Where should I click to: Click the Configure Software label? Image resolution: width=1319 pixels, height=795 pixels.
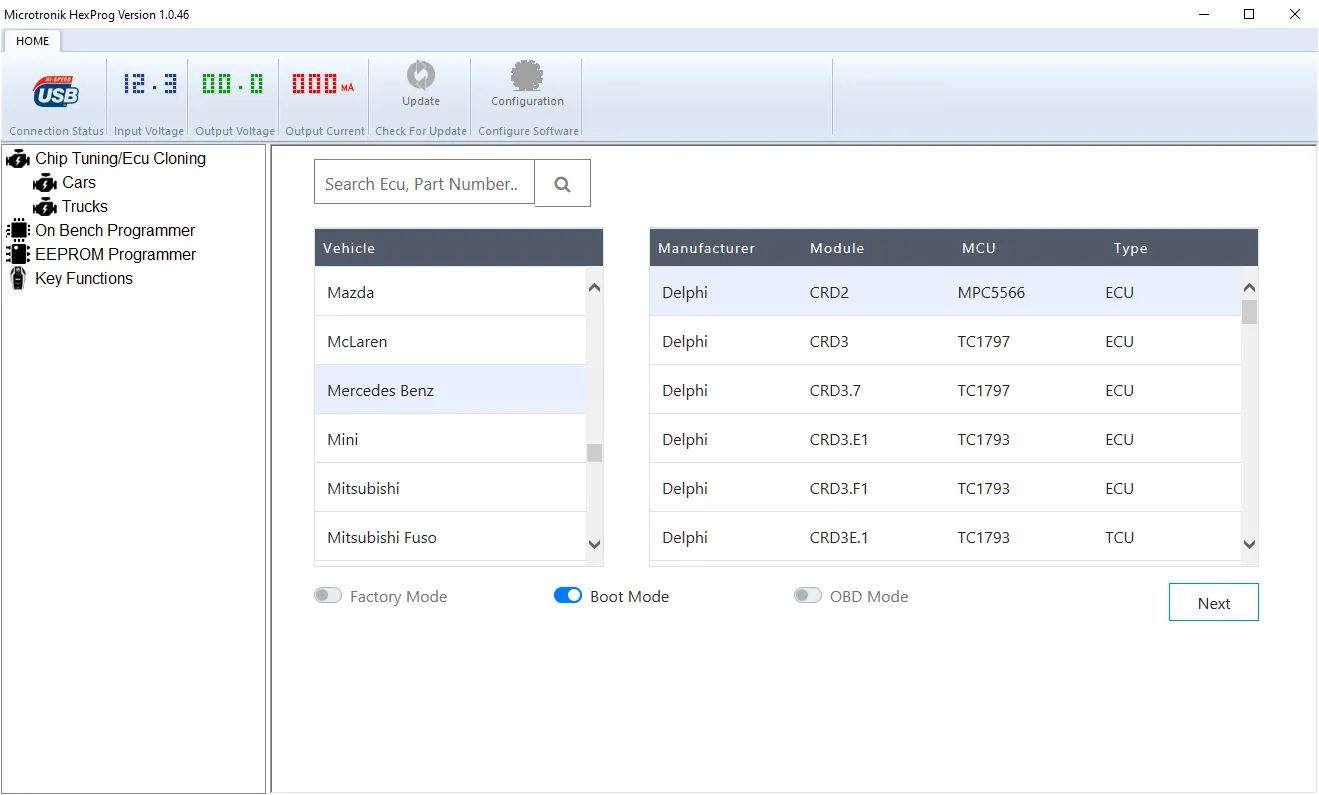tap(528, 131)
